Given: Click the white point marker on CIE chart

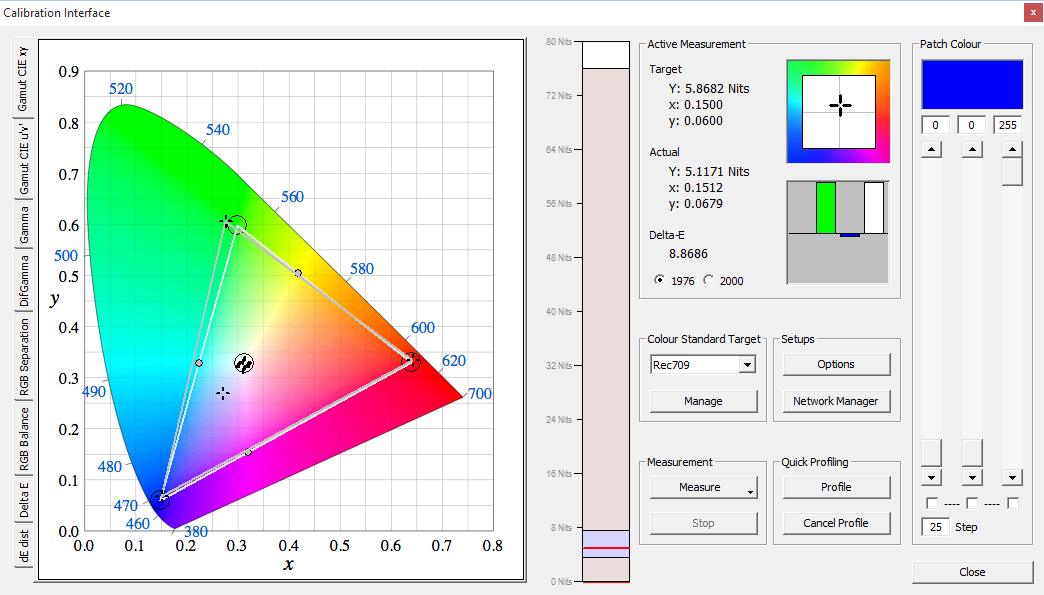Looking at the screenshot, I should point(244,363).
